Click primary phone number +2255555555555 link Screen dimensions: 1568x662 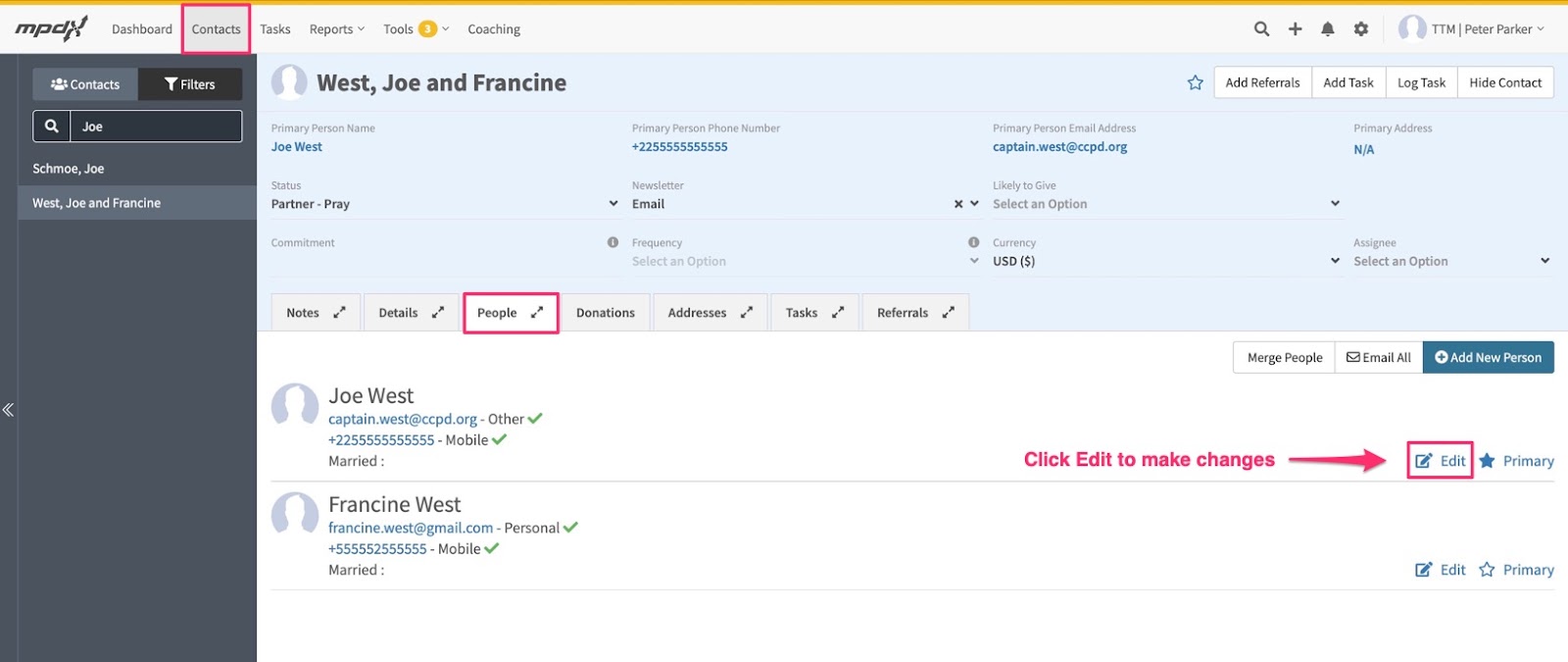(x=679, y=147)
